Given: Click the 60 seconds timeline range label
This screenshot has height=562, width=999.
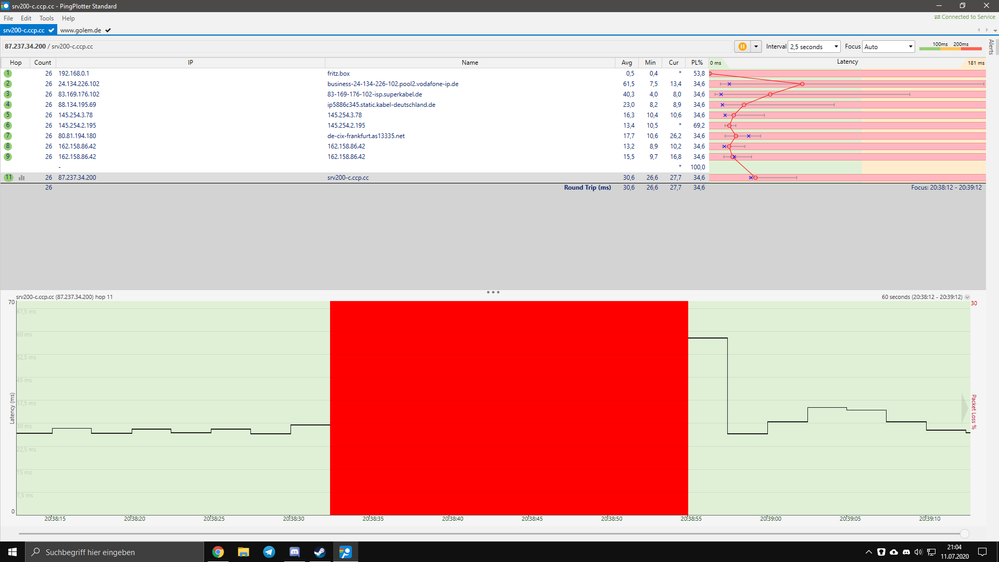Looking at the screenshot, I should pos(922,297).
